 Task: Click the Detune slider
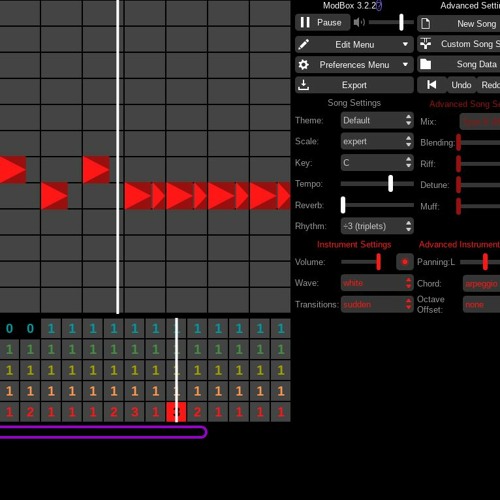click(x=478, y=185)
